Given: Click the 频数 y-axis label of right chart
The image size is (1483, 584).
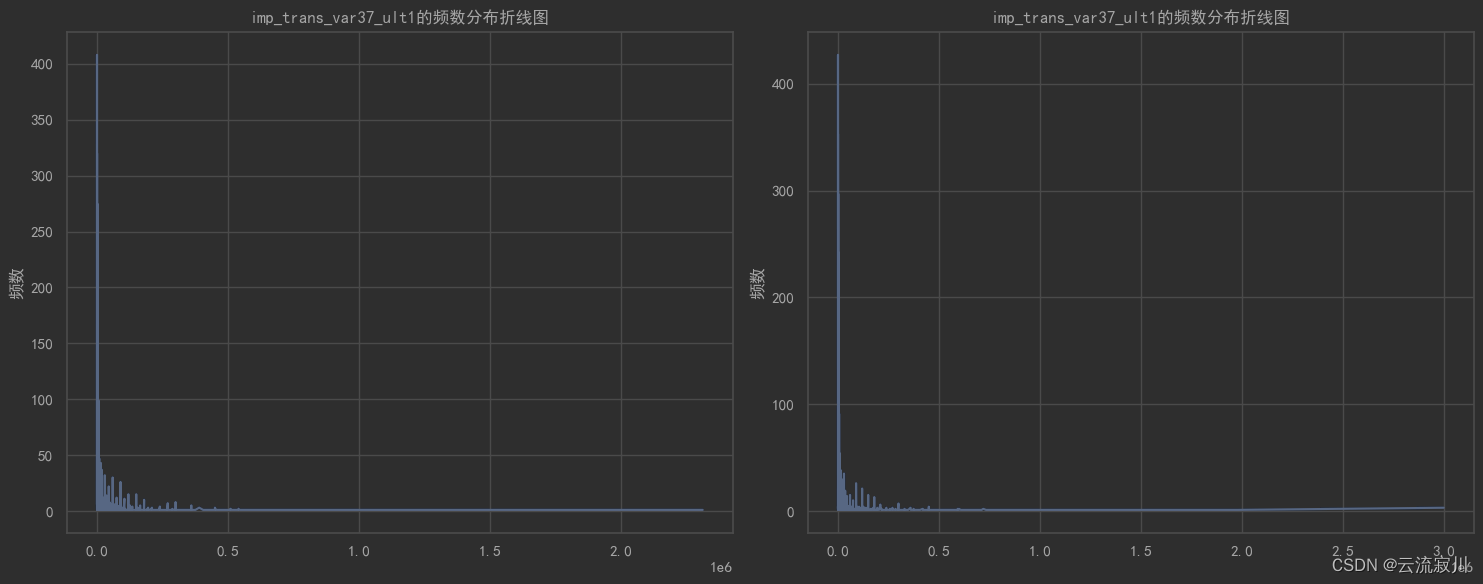Looking at the screenshot, I should [758, 283].
